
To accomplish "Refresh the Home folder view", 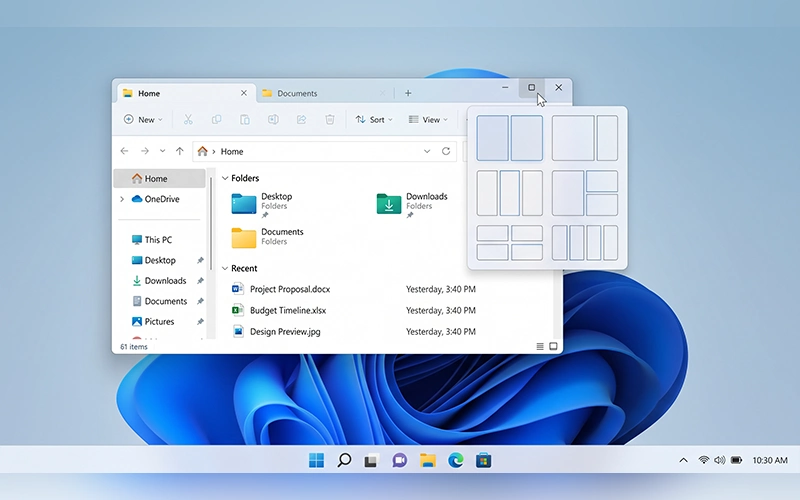I will click(446, 151).
